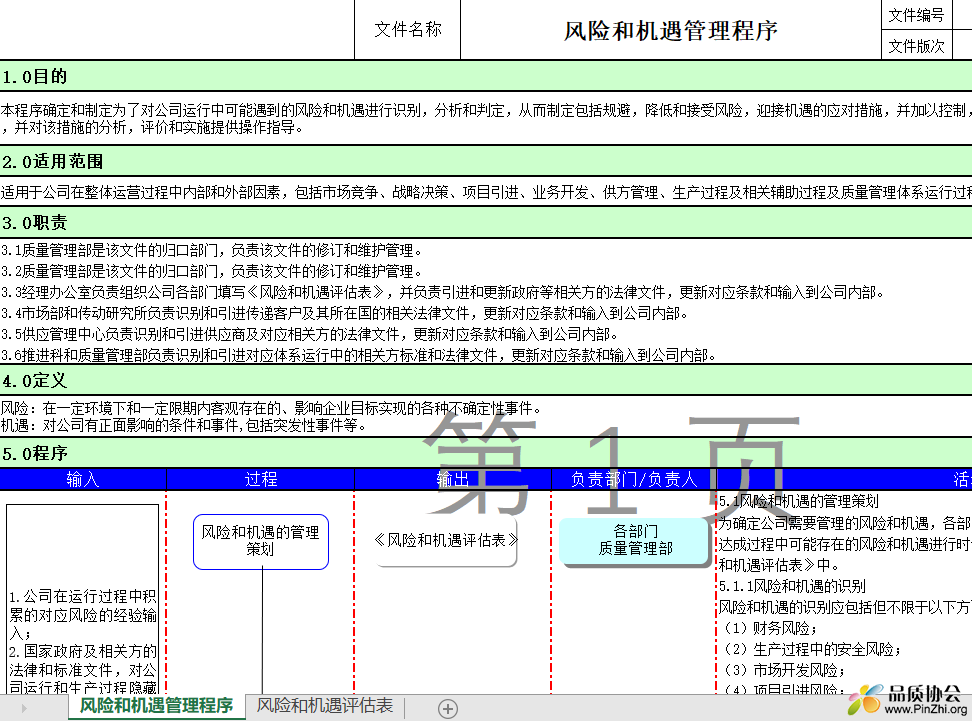
Task: Click the 本程序确定和制定 purpose paragraph
Action: (x=486, y=118)
